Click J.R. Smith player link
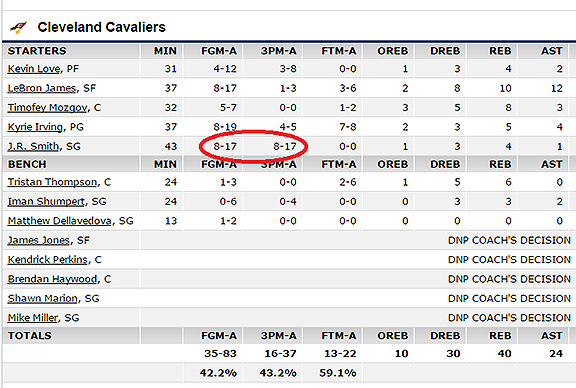 click(x=33, y=146)
